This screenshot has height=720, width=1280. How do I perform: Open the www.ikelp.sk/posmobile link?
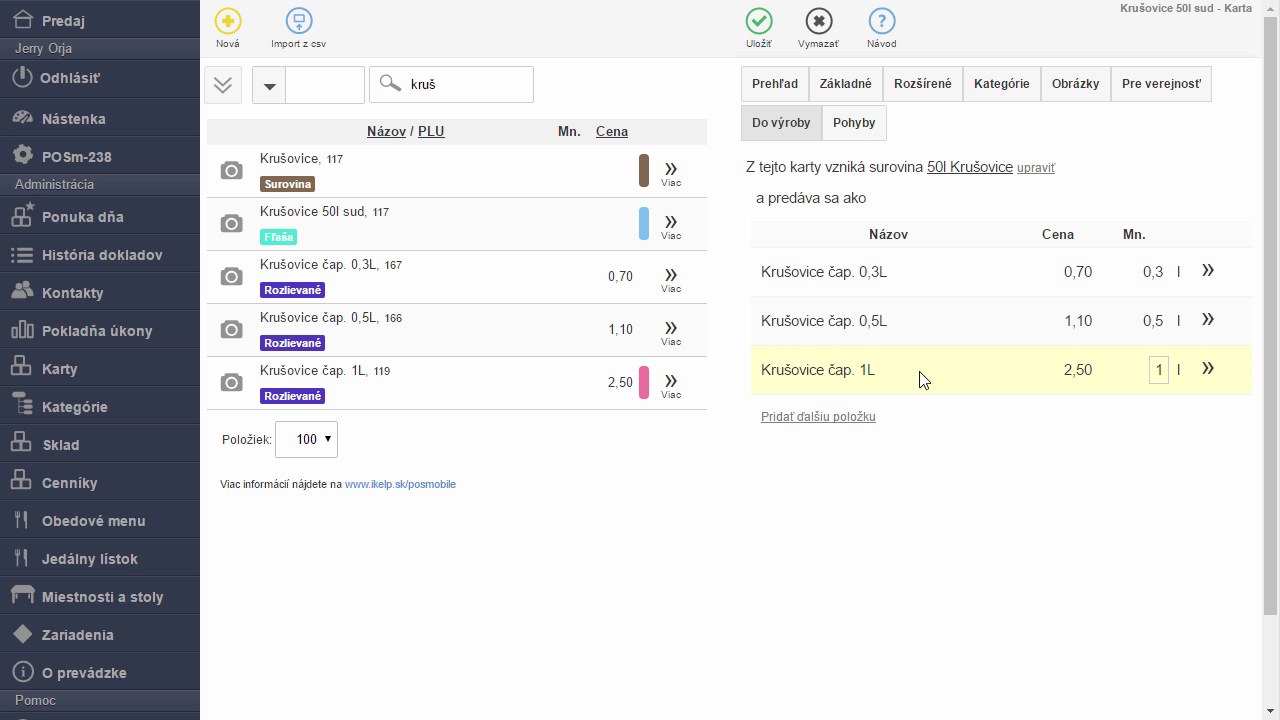pos(400,484)
